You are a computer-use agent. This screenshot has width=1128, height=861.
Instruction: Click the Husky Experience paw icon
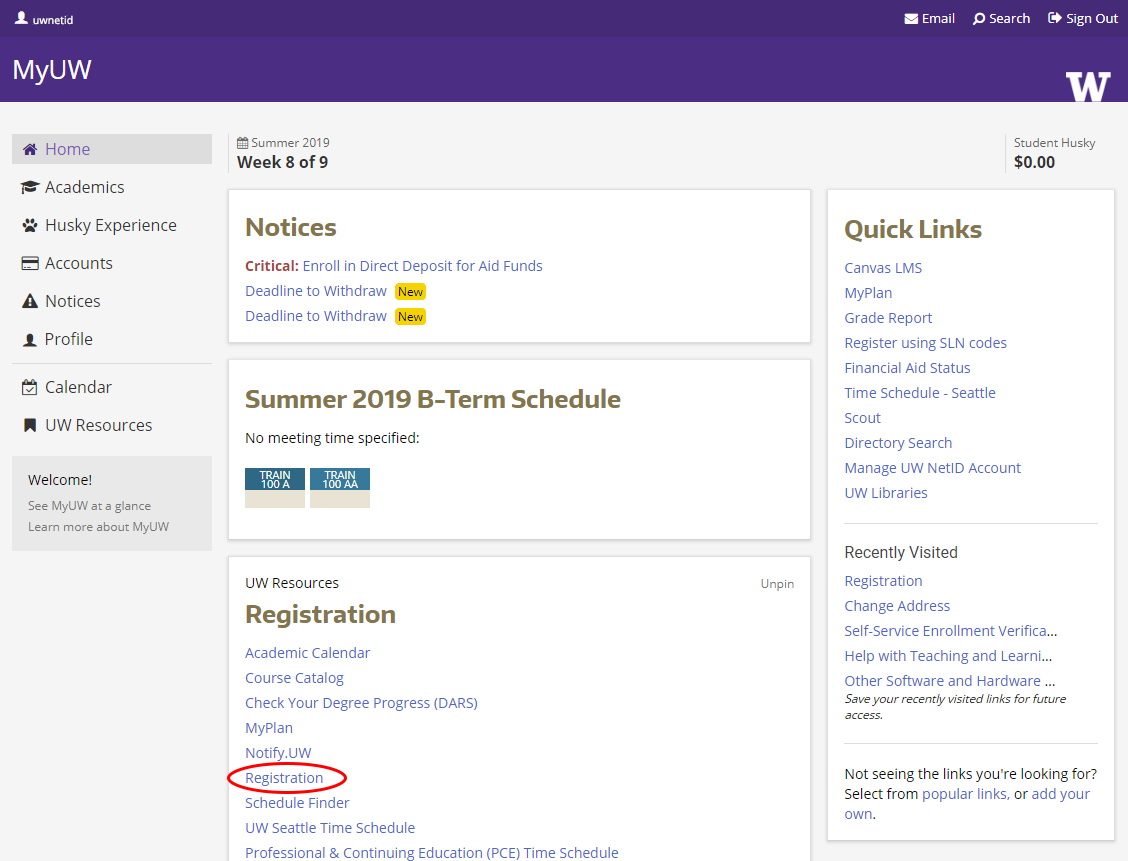[x=30, y=226]
